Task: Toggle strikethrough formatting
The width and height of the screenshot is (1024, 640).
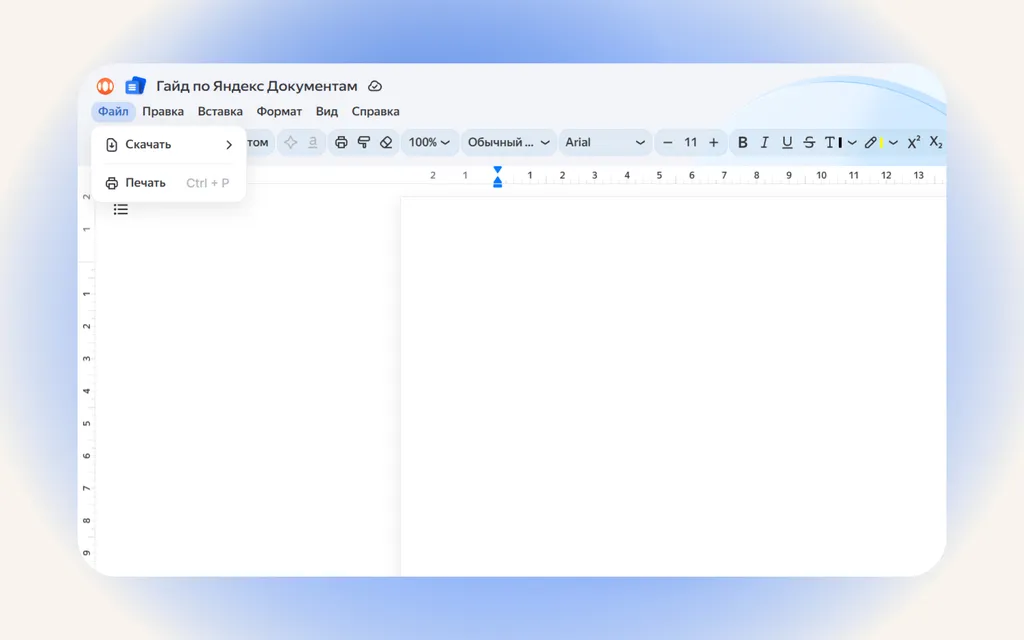Action: [809, 142]
